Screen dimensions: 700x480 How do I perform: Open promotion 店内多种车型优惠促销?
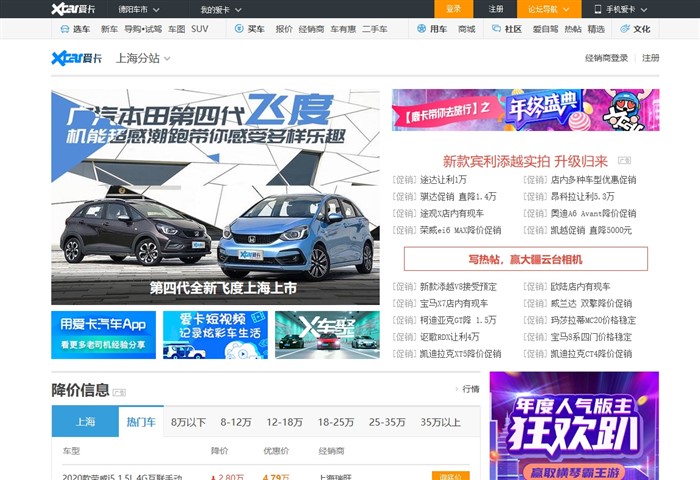click(593, 179)
